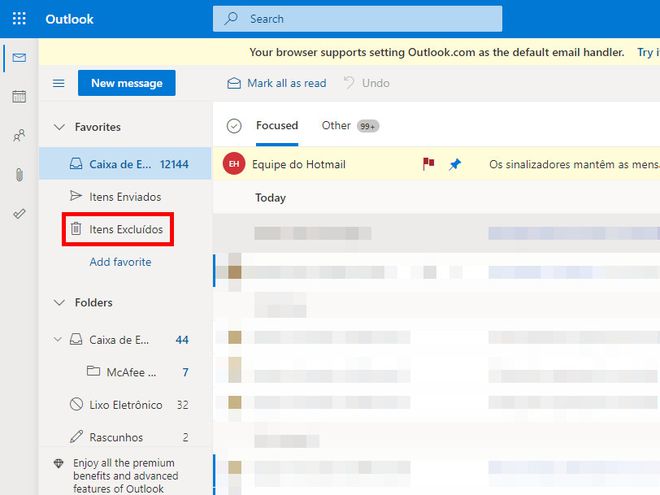Click the Hotmail preview text about sinalizadores
Screen dimensions: 660x495
574,164
